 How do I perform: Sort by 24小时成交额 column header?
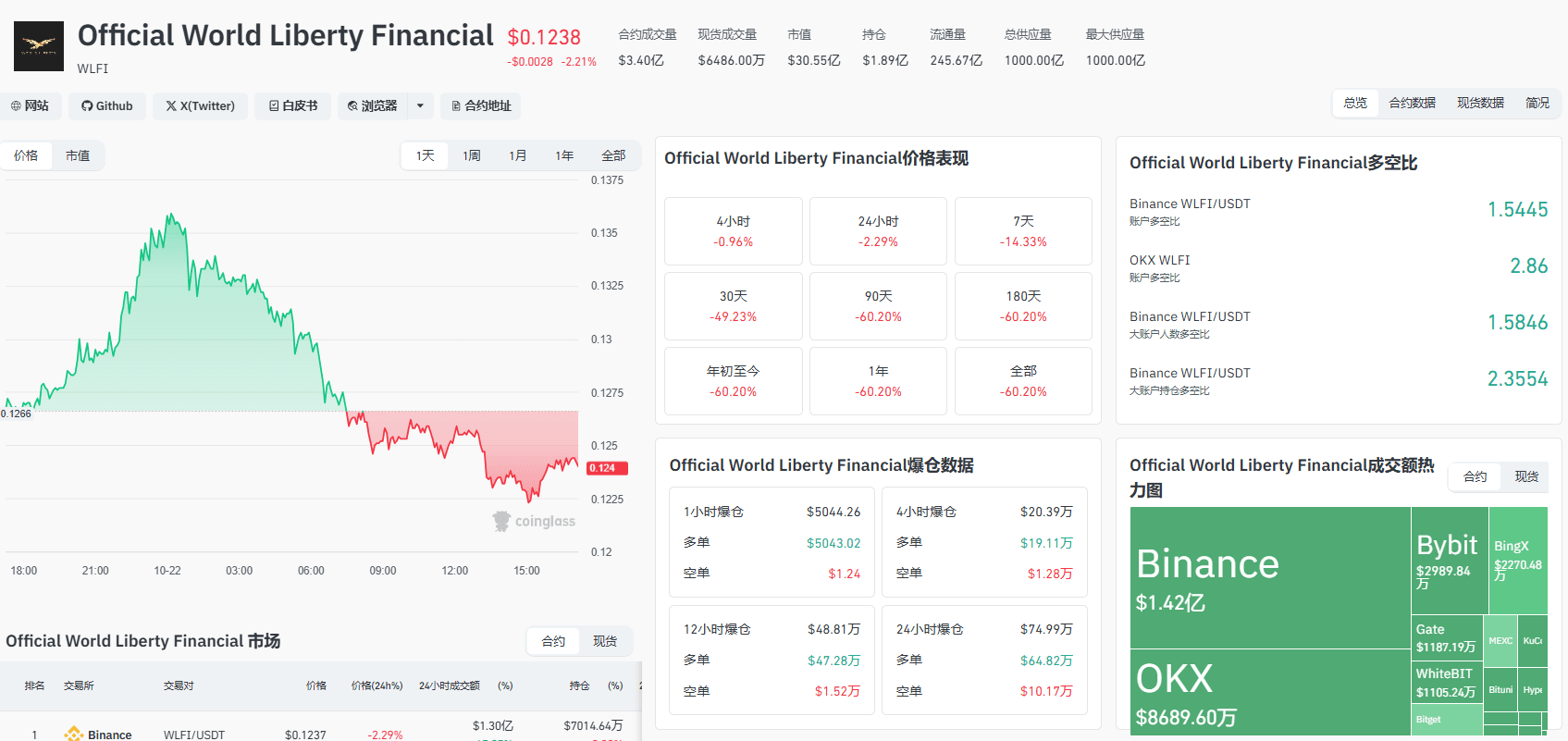[450, 685]
